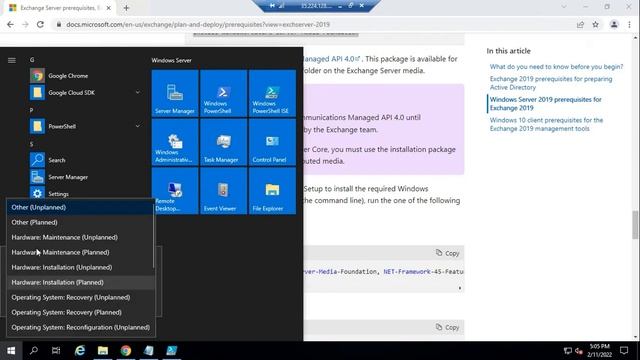Choose Hardware: Installation (Unplanned)
640x360 pixels.
point(80,267)
